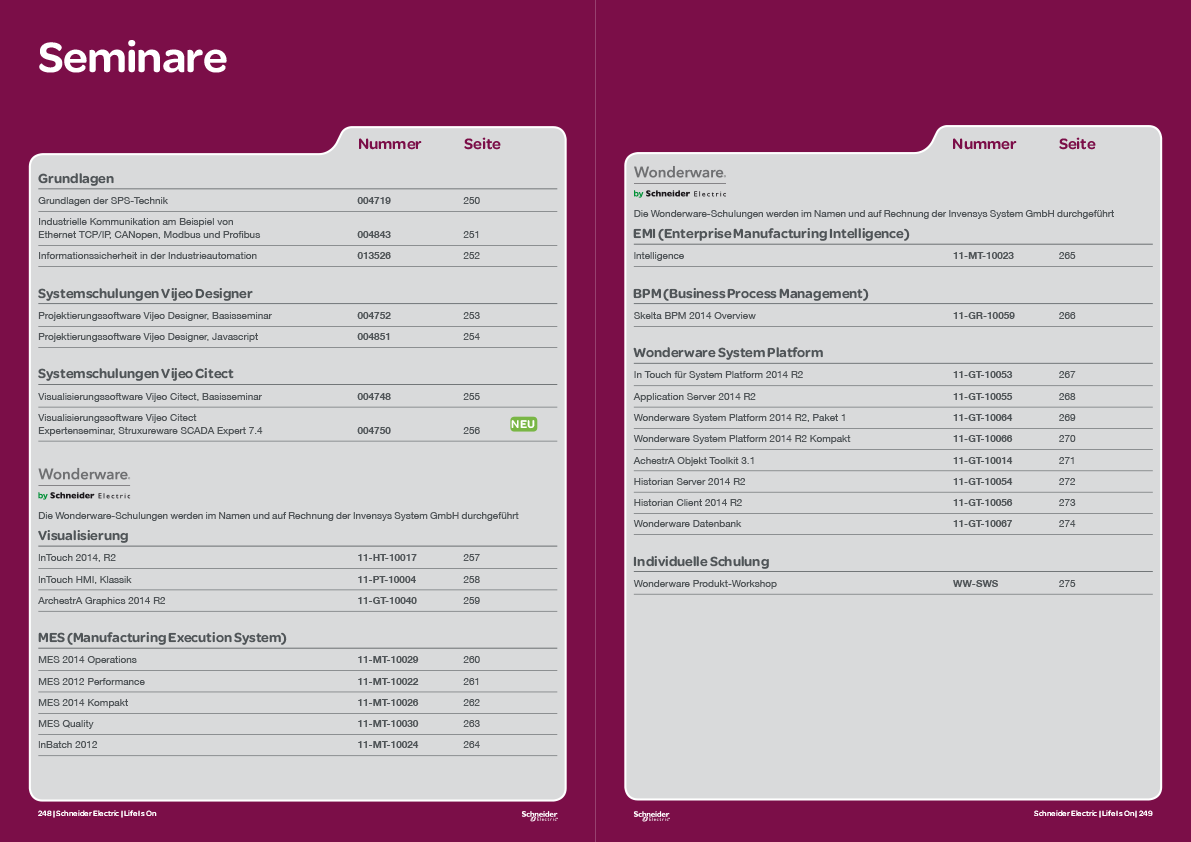
Task: Click page number 250 for SPS-Technik
Action: (x=471, y=200)
